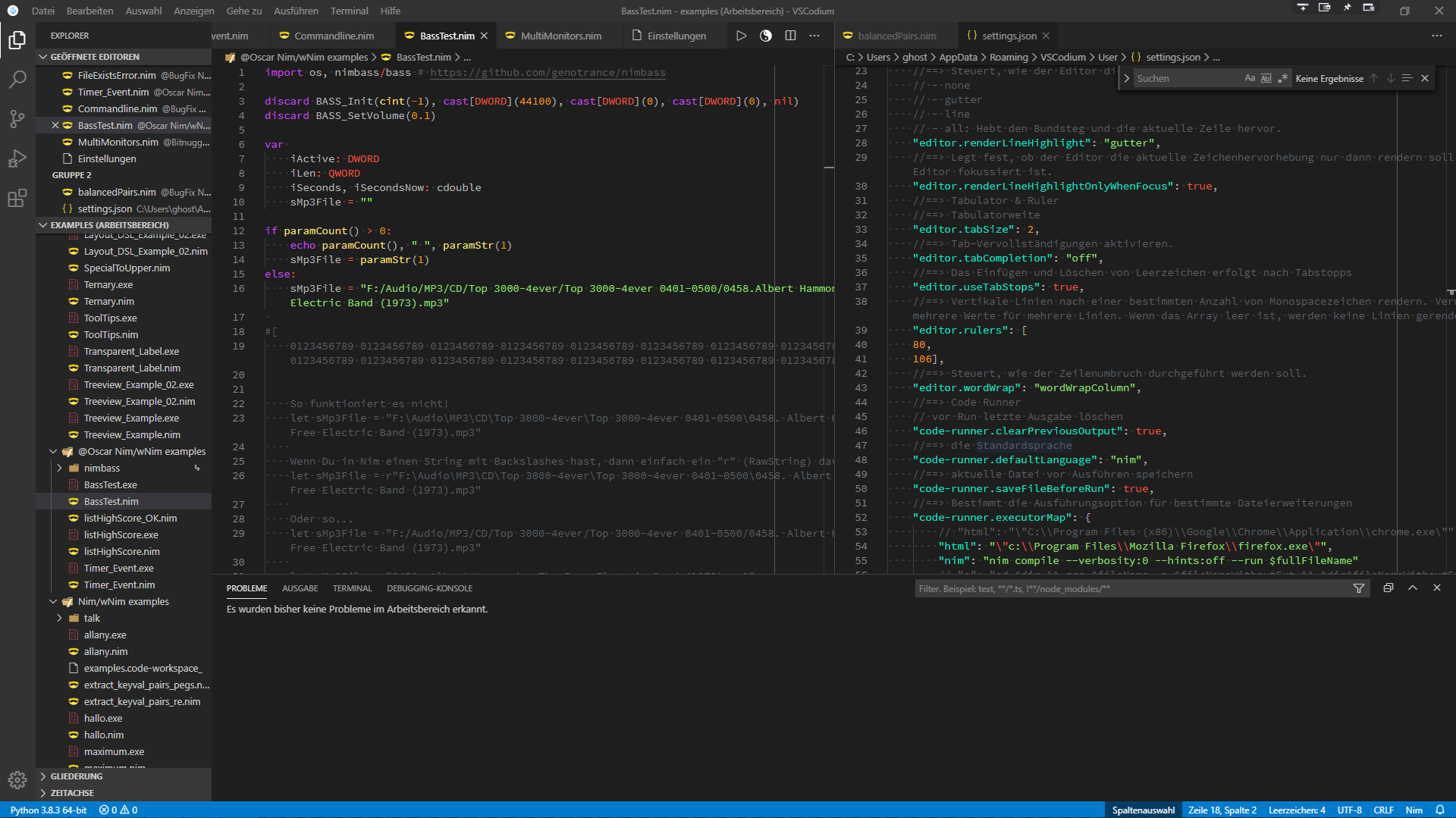Open the Run and Debug view
Image resolution: width=1456 pixels, height=818 pixels.
17,159
